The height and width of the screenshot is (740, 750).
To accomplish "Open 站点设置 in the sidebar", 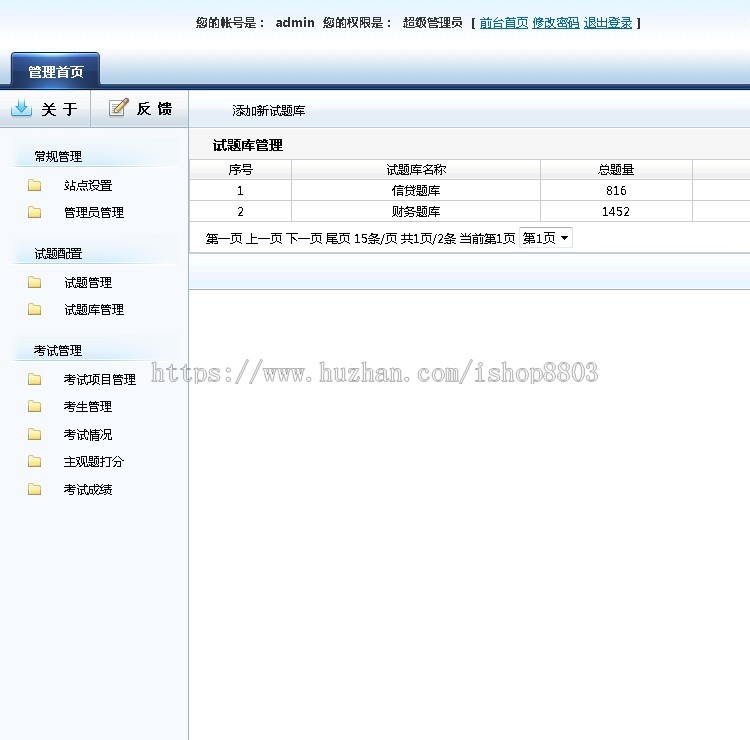I will (88, 186).
